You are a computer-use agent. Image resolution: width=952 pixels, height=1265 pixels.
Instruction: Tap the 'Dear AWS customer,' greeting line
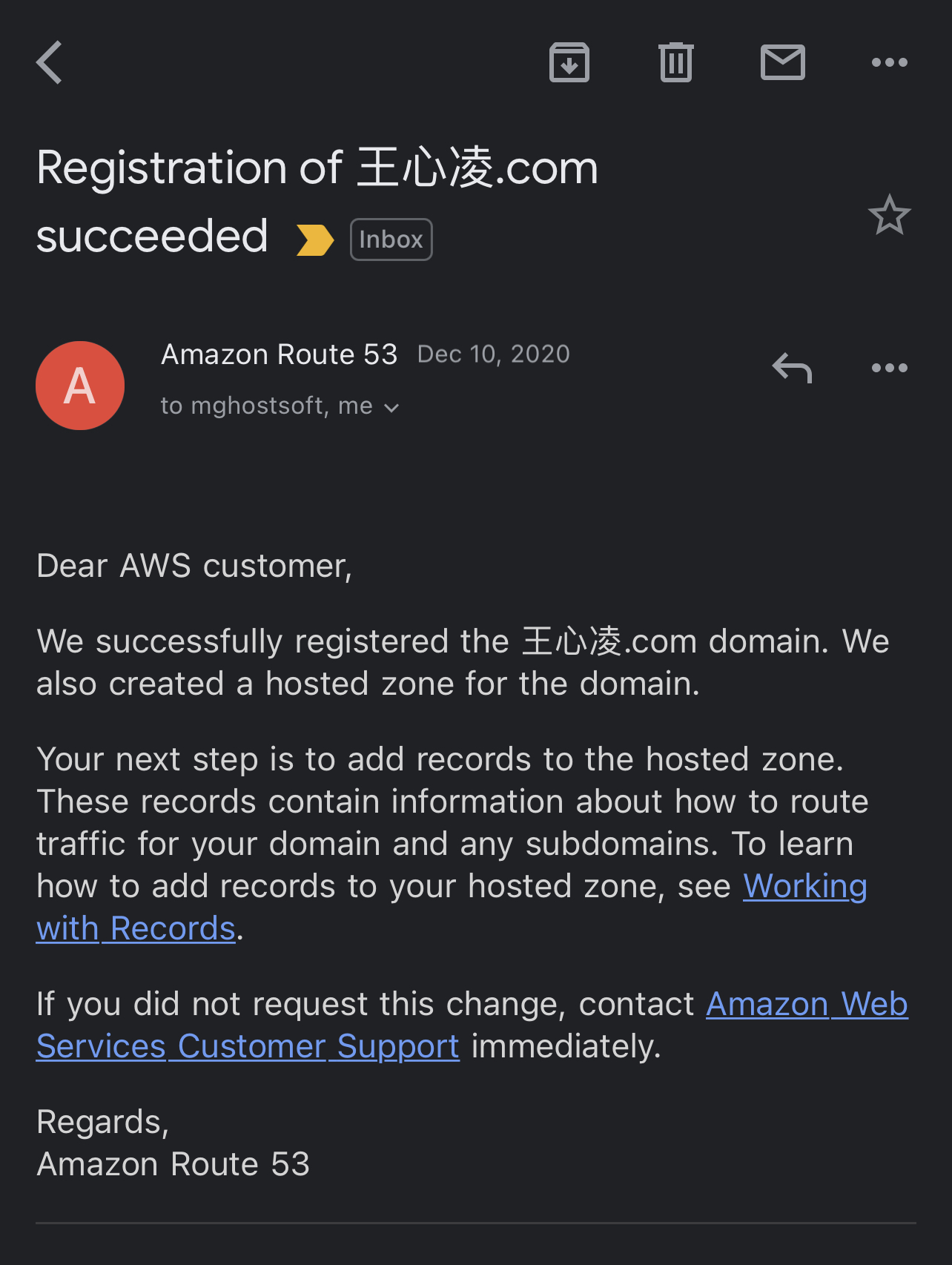(x=194, y=566)
